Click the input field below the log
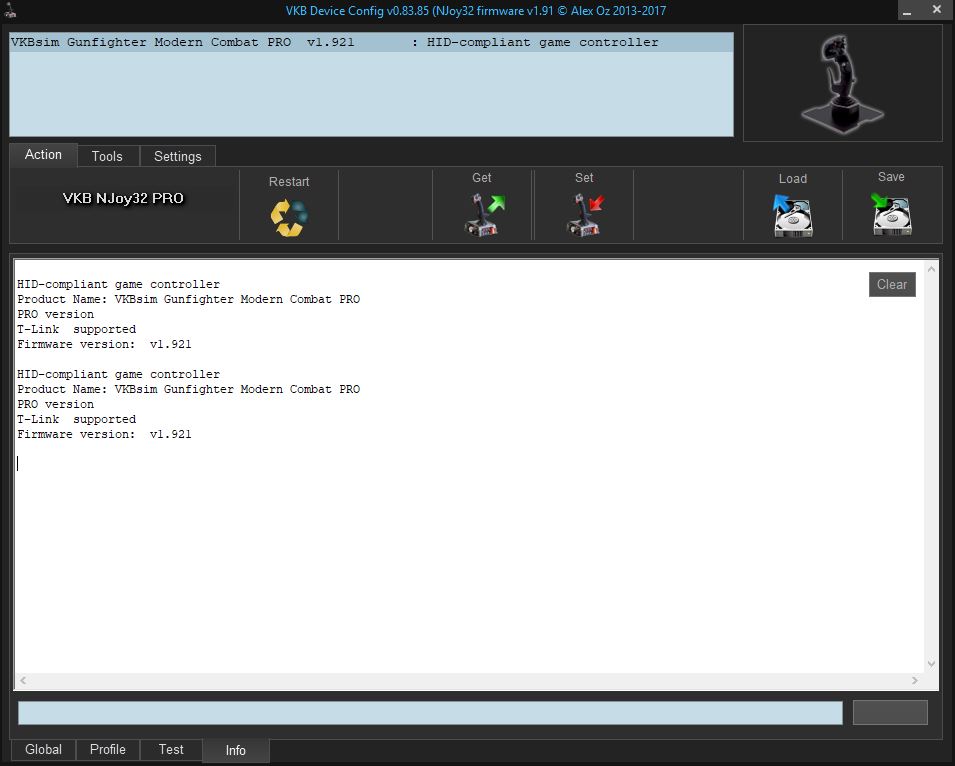The height and width of the screenshot is (766, 955). pyautogui.click(x=430, y=712)
